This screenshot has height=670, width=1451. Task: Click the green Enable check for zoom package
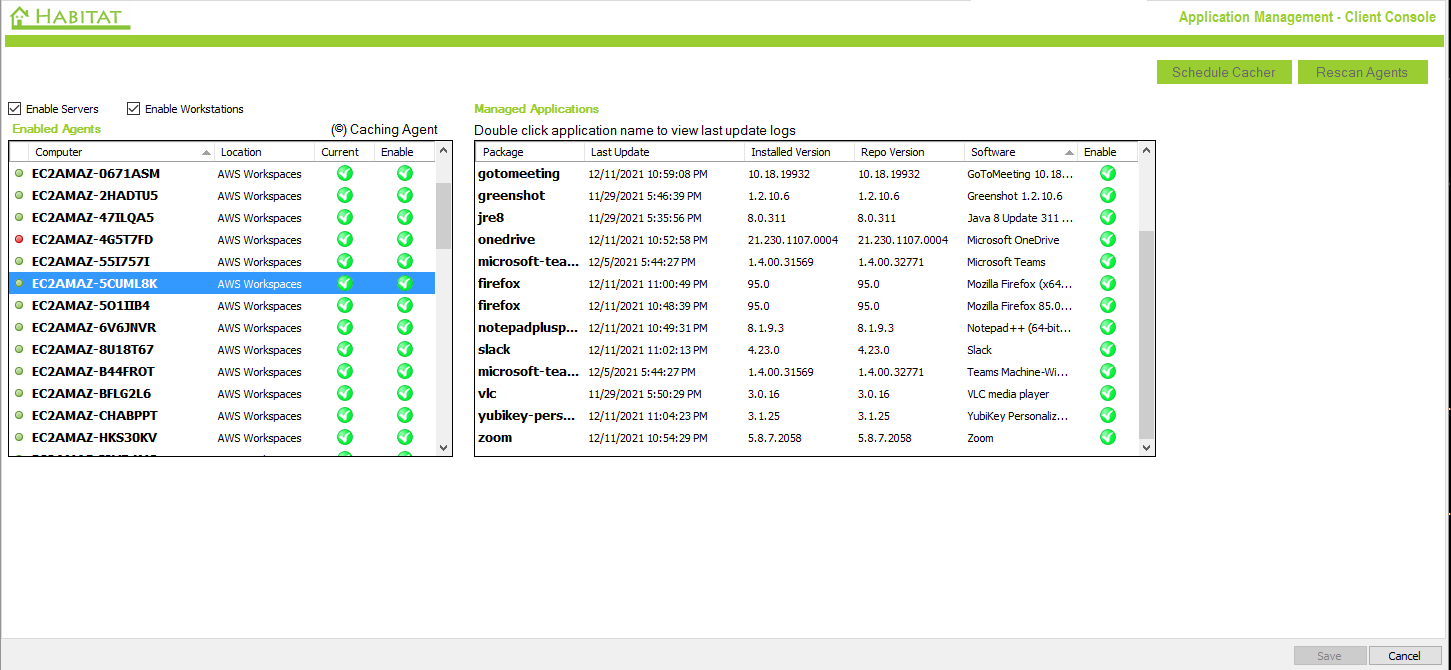tap(1107, 437)
